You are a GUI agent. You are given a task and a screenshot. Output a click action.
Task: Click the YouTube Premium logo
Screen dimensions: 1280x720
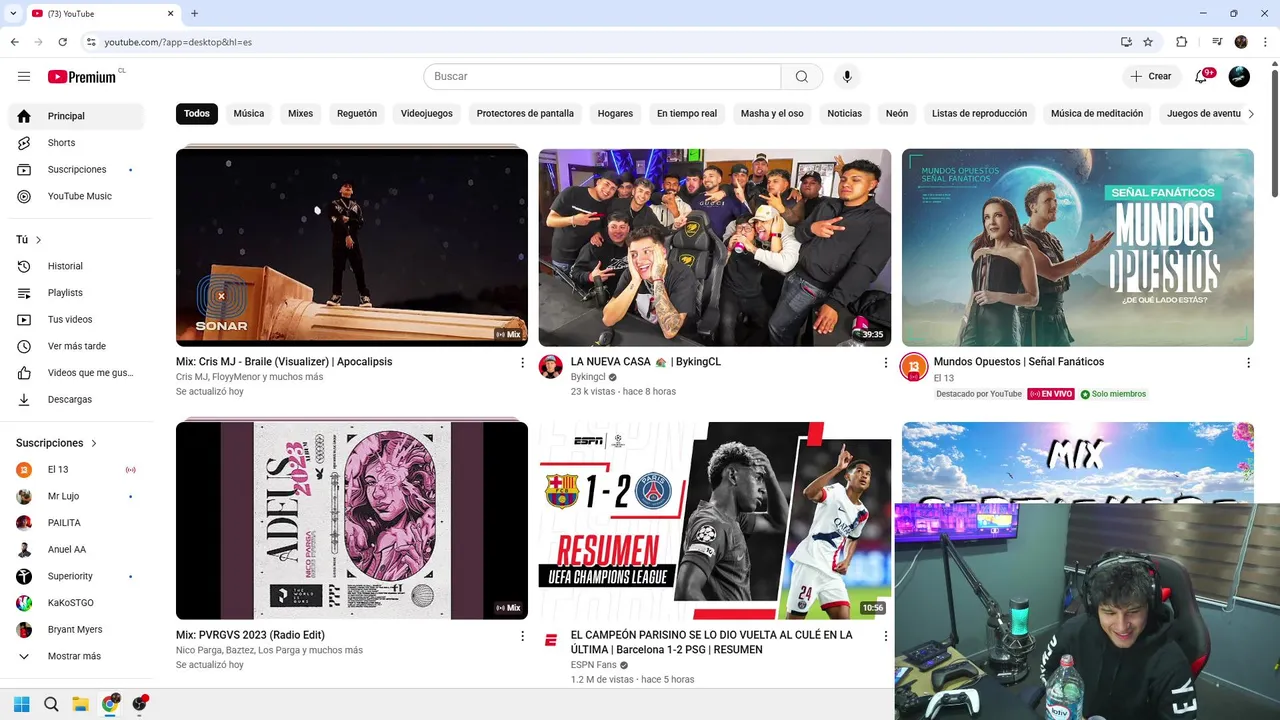(82, 77)
